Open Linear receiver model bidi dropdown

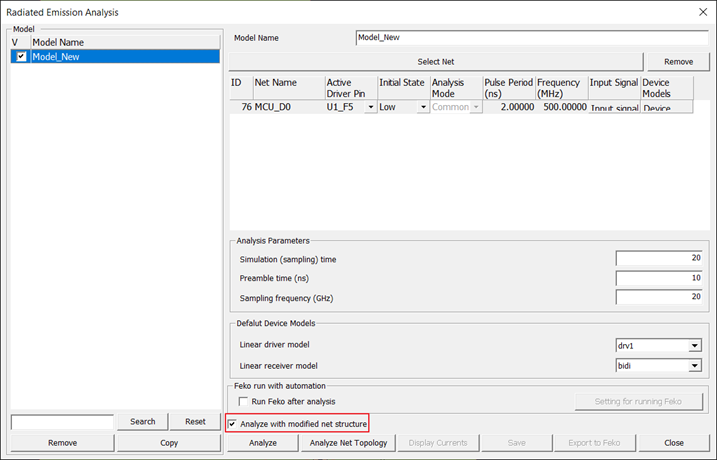click(x=694, y=367)
